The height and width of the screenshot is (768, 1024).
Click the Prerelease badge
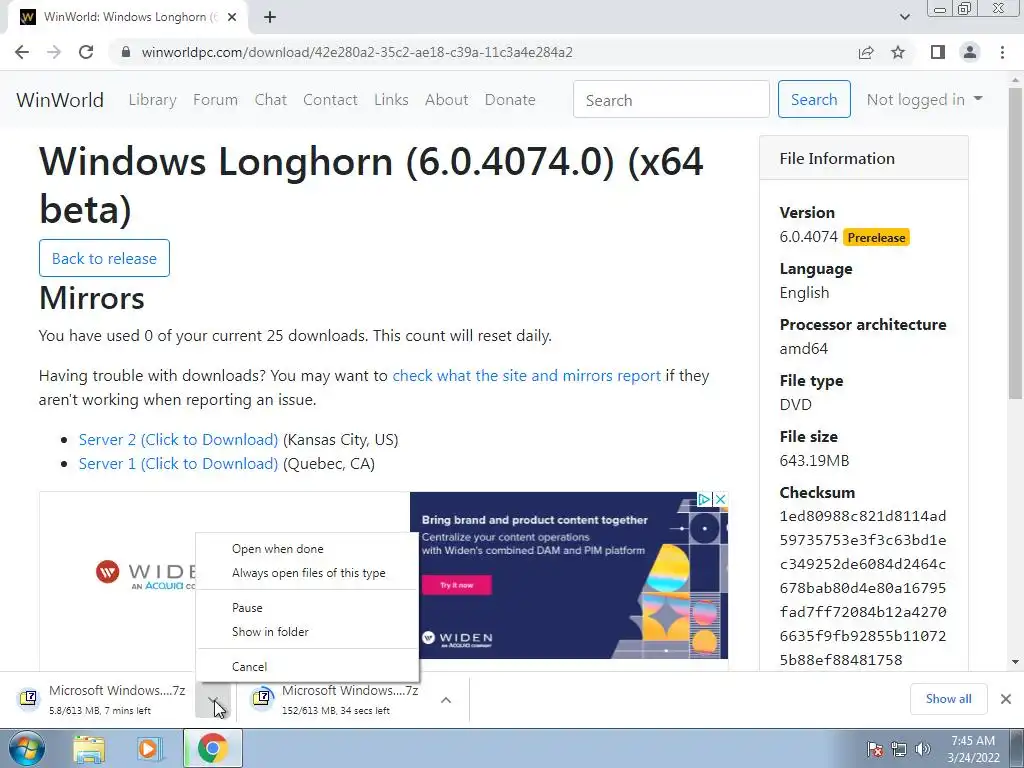click(876, 237)
